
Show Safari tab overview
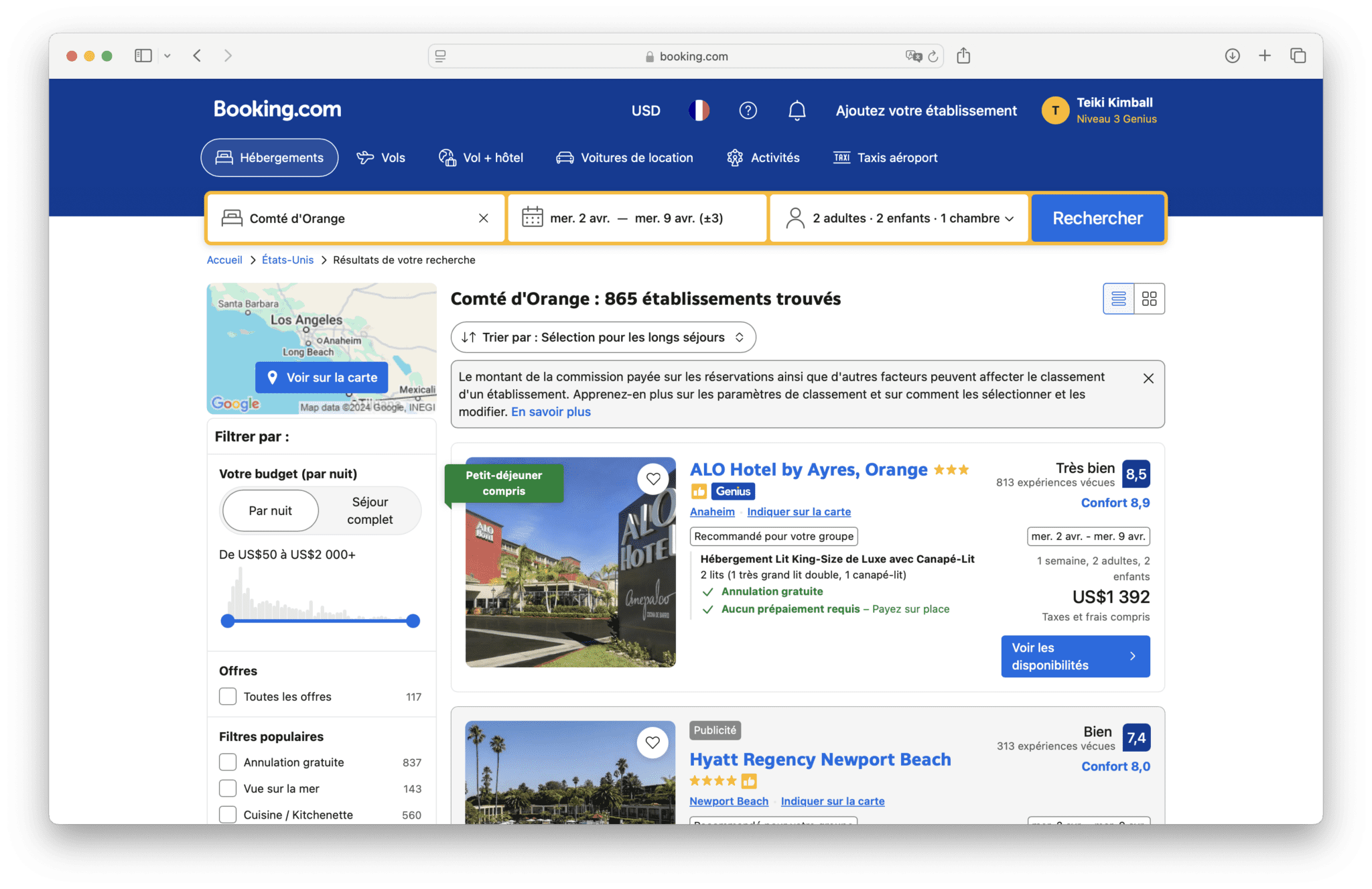click(1298, 56)
